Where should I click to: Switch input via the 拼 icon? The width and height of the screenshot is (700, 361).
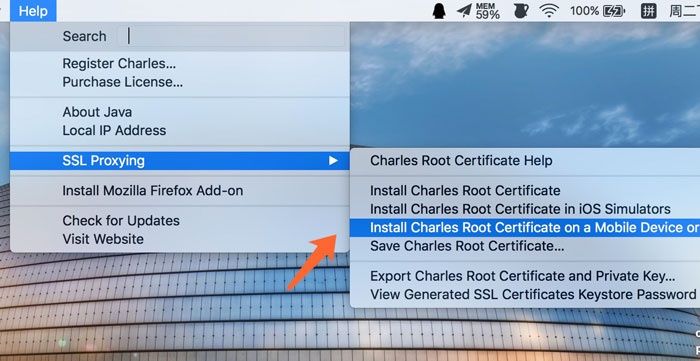click(648, 11)
